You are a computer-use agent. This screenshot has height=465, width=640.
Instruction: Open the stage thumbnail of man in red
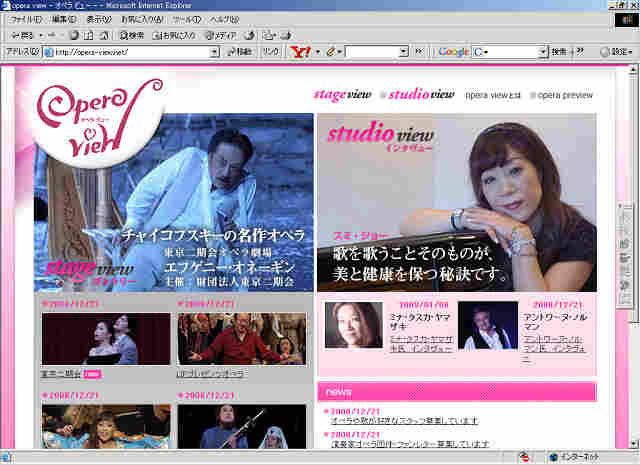click(x=242, y=339)
